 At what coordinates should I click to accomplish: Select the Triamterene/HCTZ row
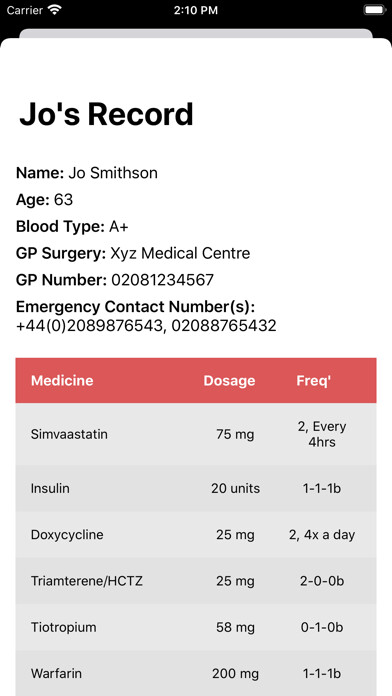[196, 581]
